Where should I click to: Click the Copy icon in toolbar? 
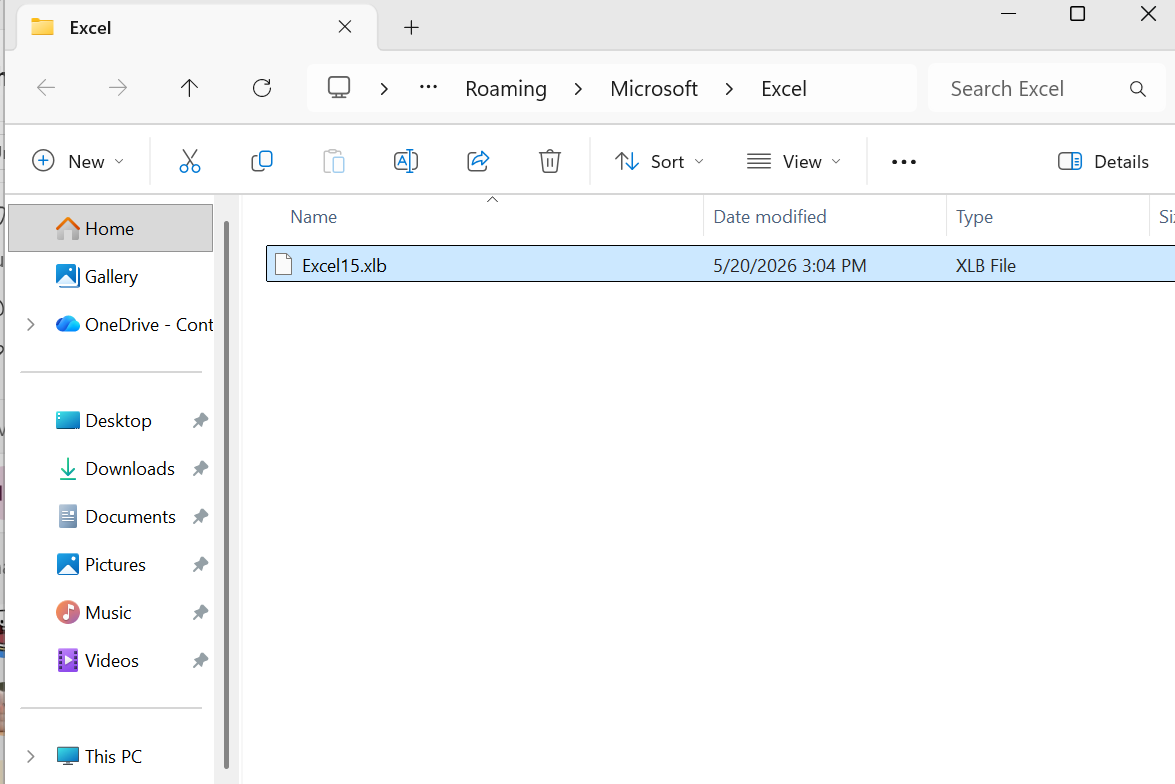pos(262,161)
